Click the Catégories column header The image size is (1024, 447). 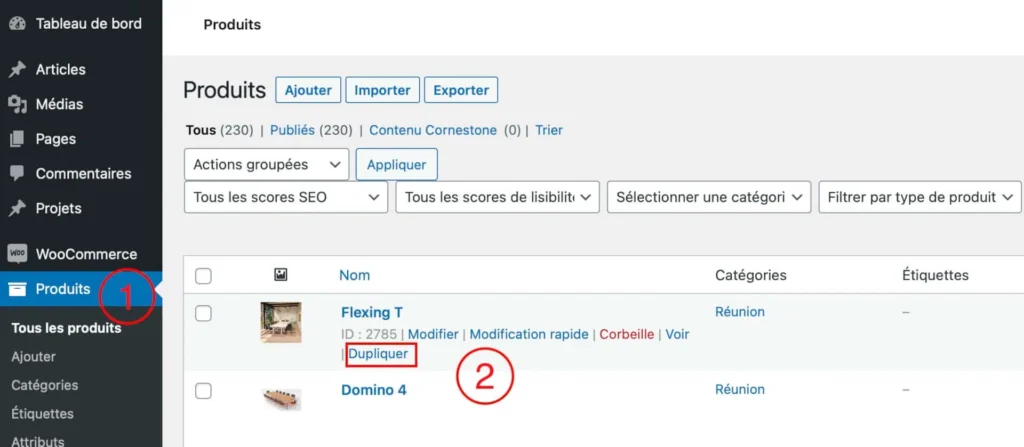(x=750, y=275)
